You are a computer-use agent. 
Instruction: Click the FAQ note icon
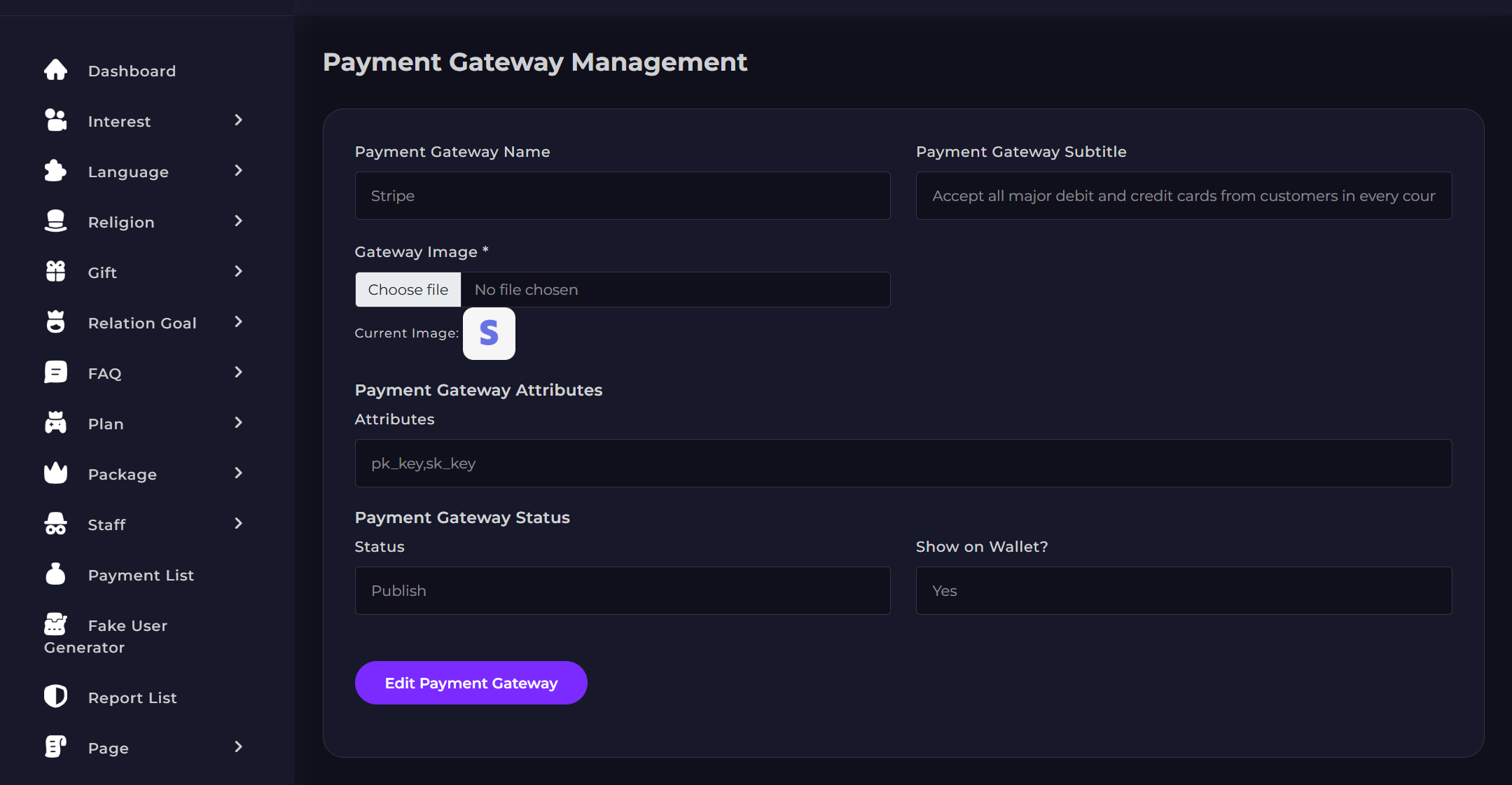coord(55,373)
